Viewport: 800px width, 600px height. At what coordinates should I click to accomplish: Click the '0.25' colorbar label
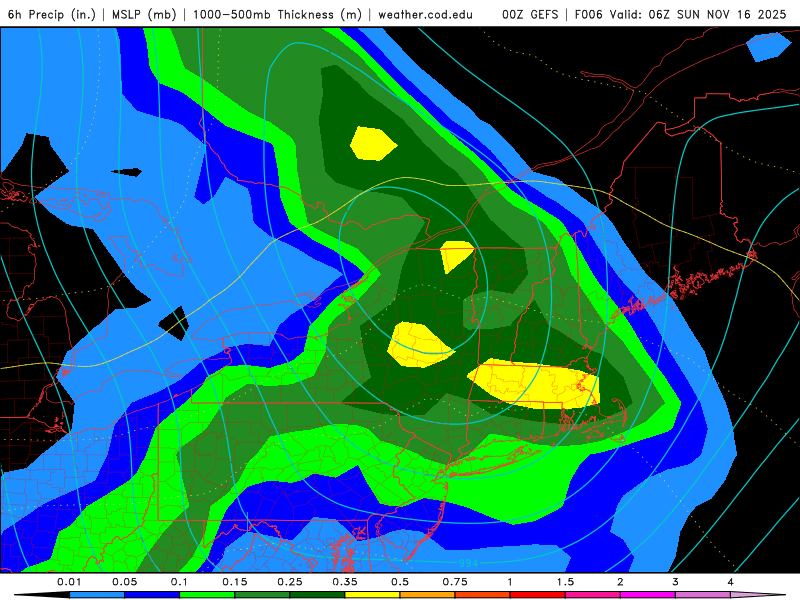pos(290,582)
